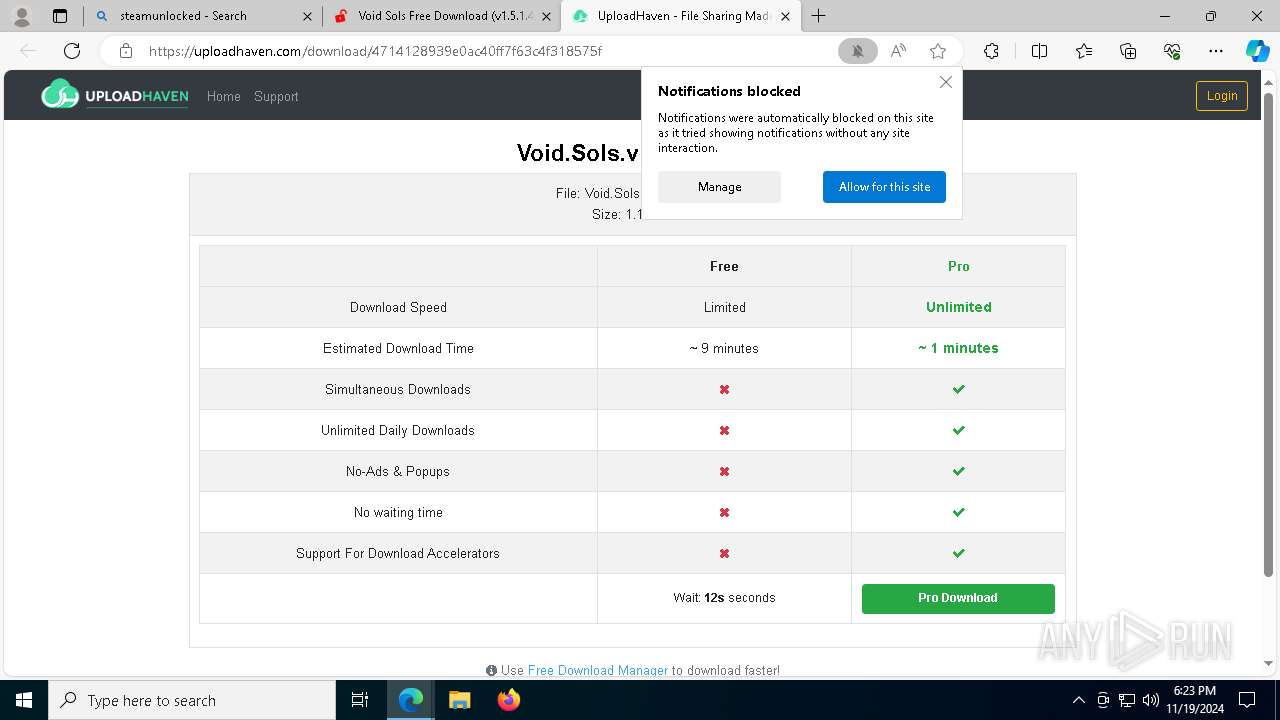Open Browser essentials heart icon
The image size is (1280, 720).
click(x=1172, y=51)
